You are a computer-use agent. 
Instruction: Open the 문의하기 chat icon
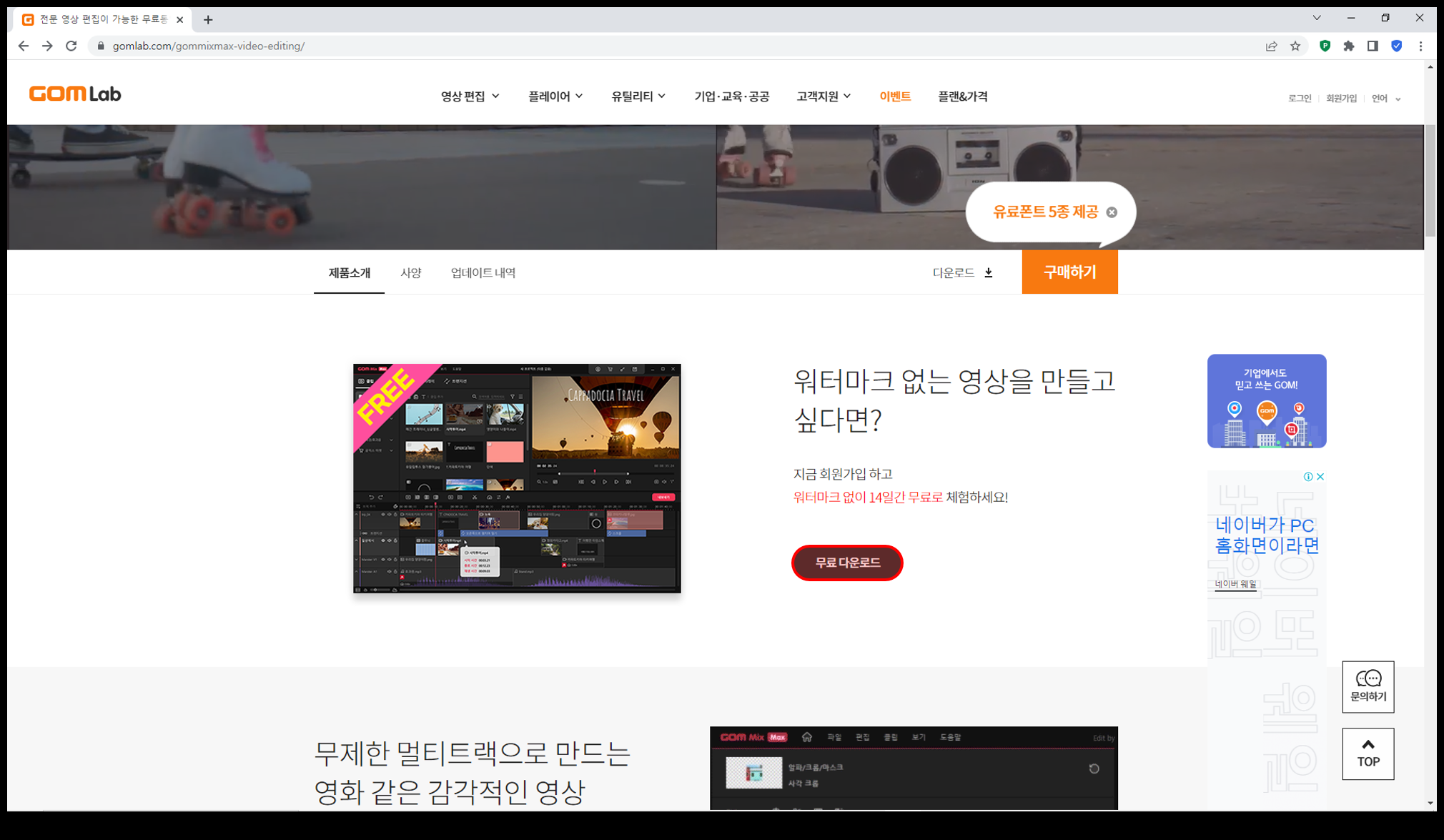point(1368,686)
